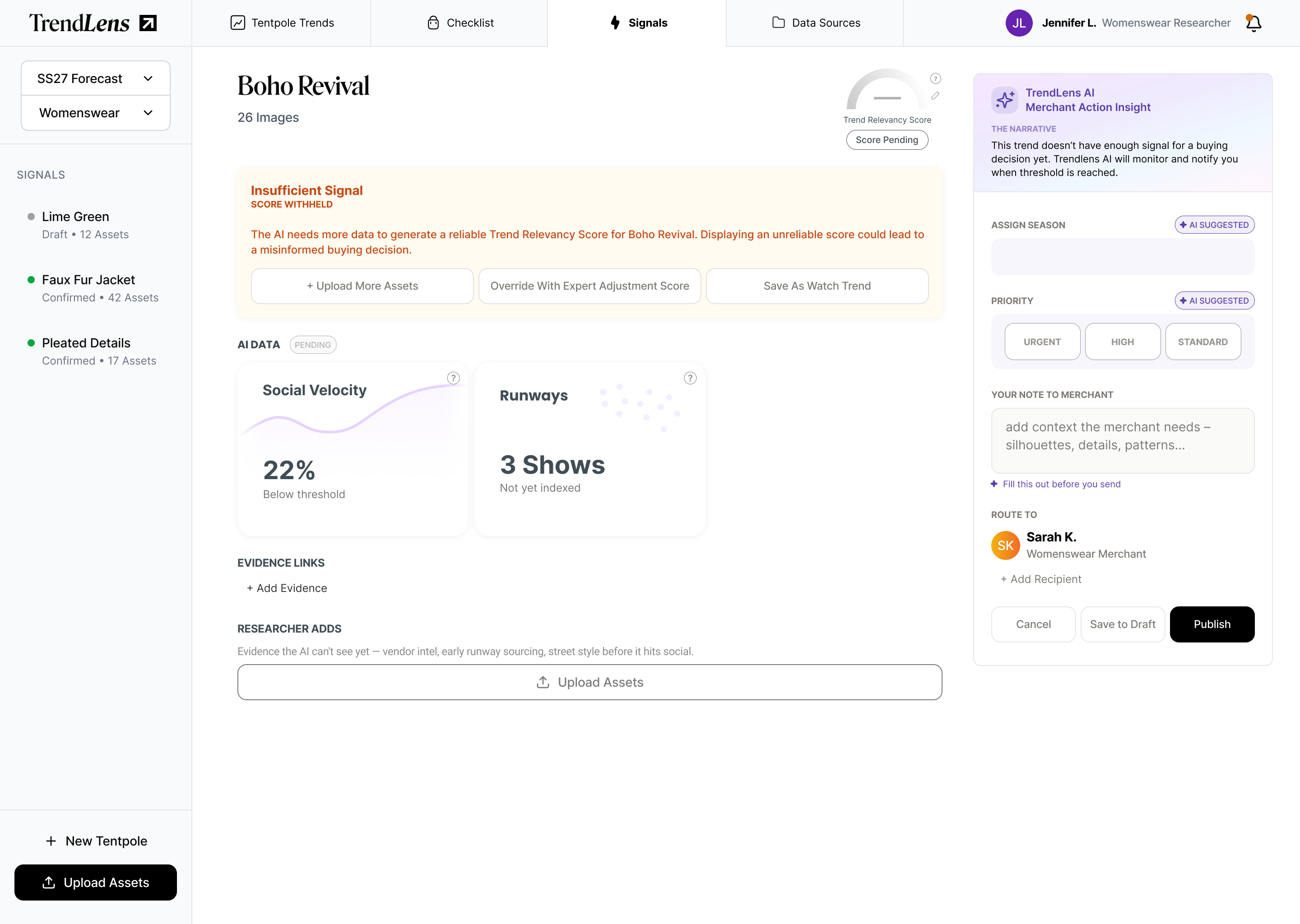Screen dimensions: 1300x924
Task: Click the Publish button
Action: [1211, 624]
